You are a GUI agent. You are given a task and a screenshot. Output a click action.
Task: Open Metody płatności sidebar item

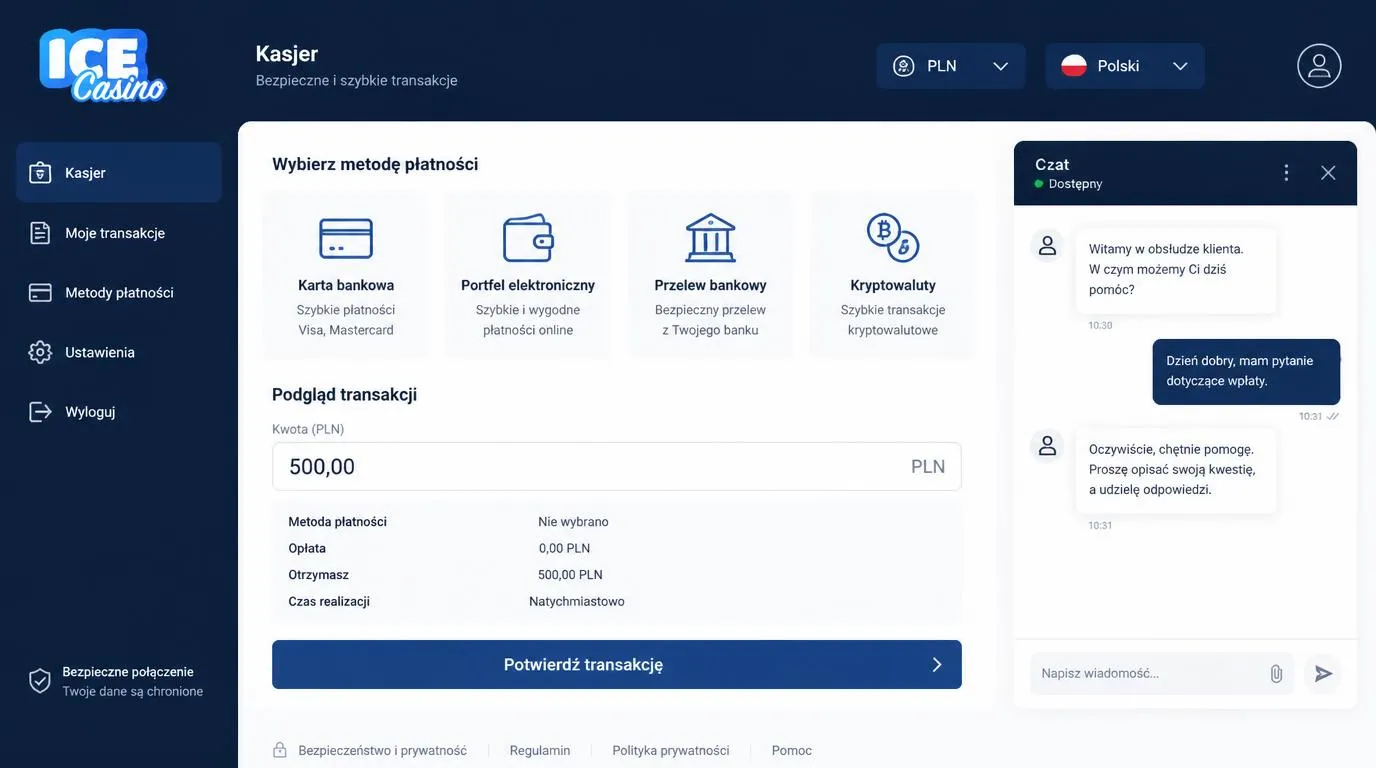pyautogui.click(x=119, y=293)
